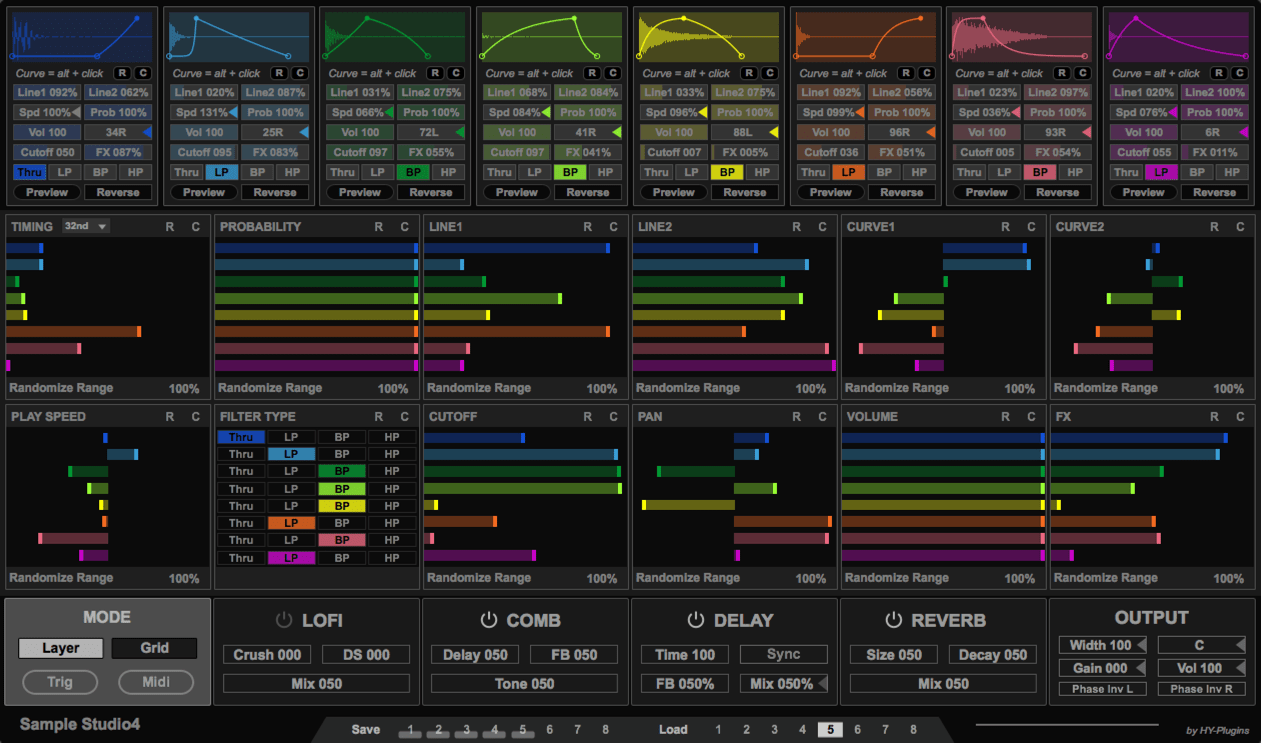The height and width of the screenshot is (743, 1261).
Task: Click the R icon in TIMING panel
Action: (170, 227)
